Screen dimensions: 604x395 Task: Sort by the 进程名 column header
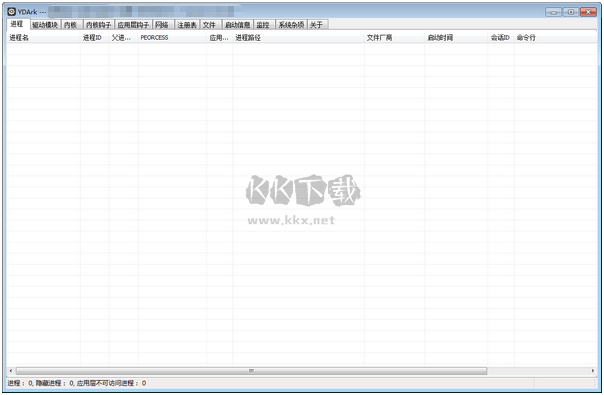43,38
